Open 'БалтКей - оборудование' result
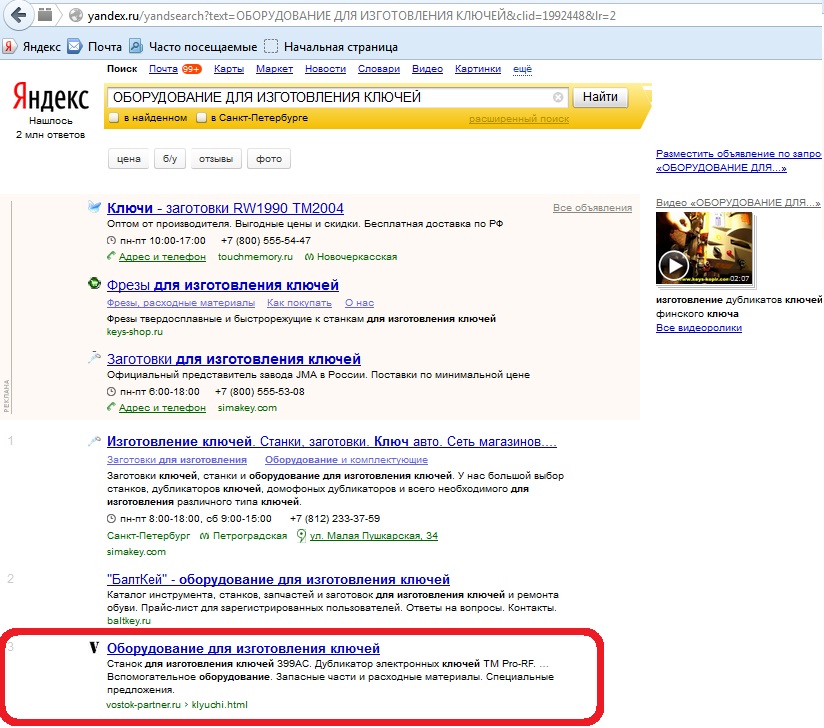Viewport: 824px width, 728px height. pyautogui.click(x=278, y=579)
